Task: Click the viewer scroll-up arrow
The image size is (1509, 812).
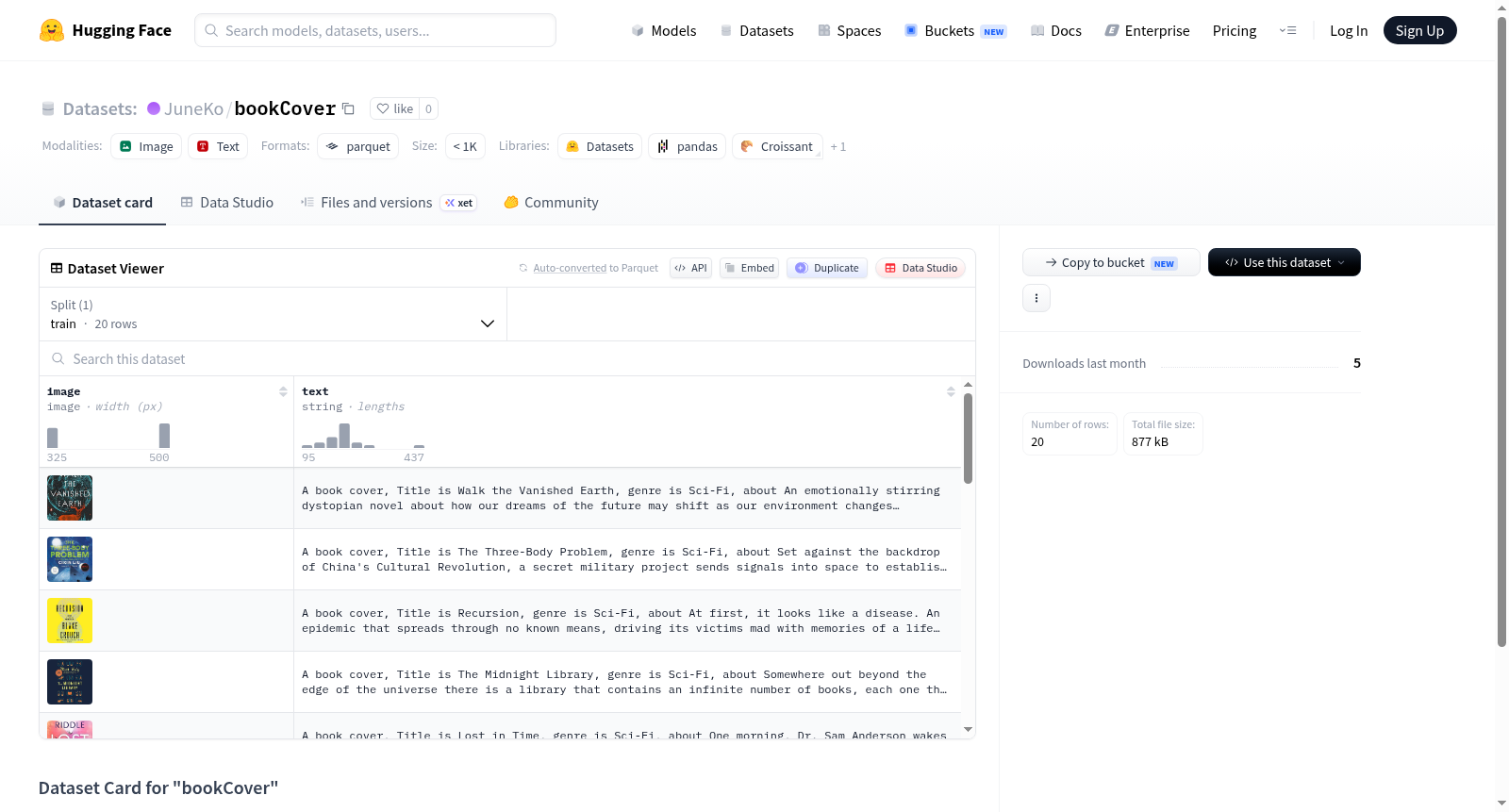Action: pos(969,385)
